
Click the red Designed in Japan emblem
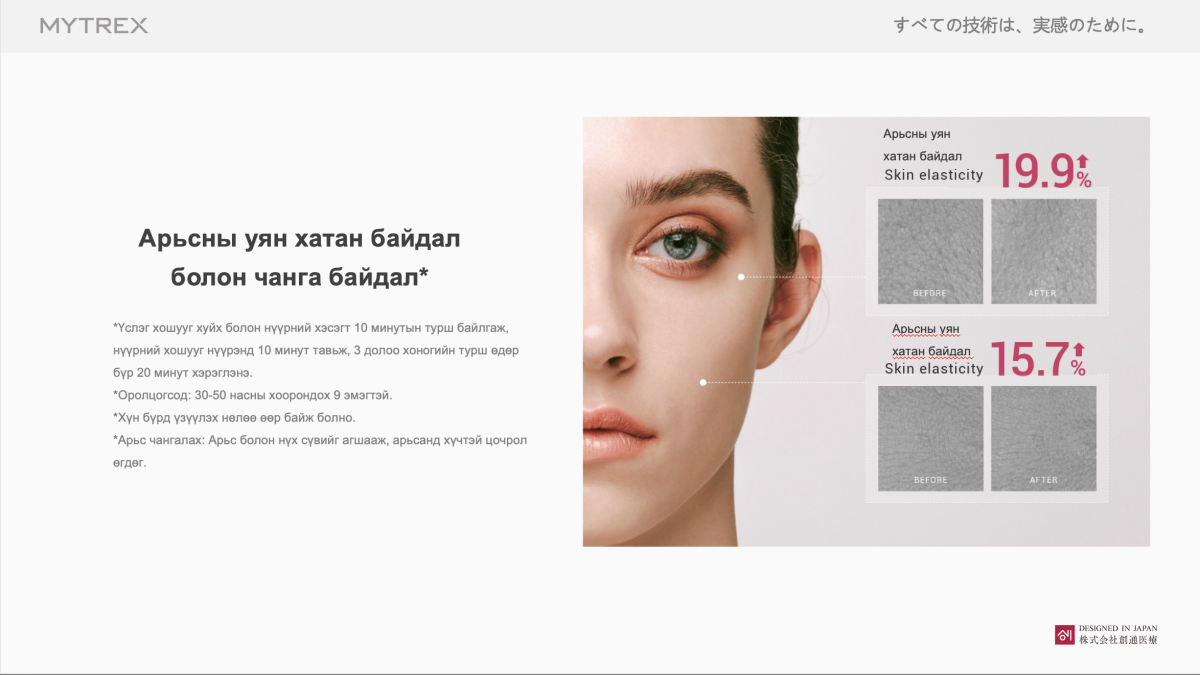[1064, 634]
